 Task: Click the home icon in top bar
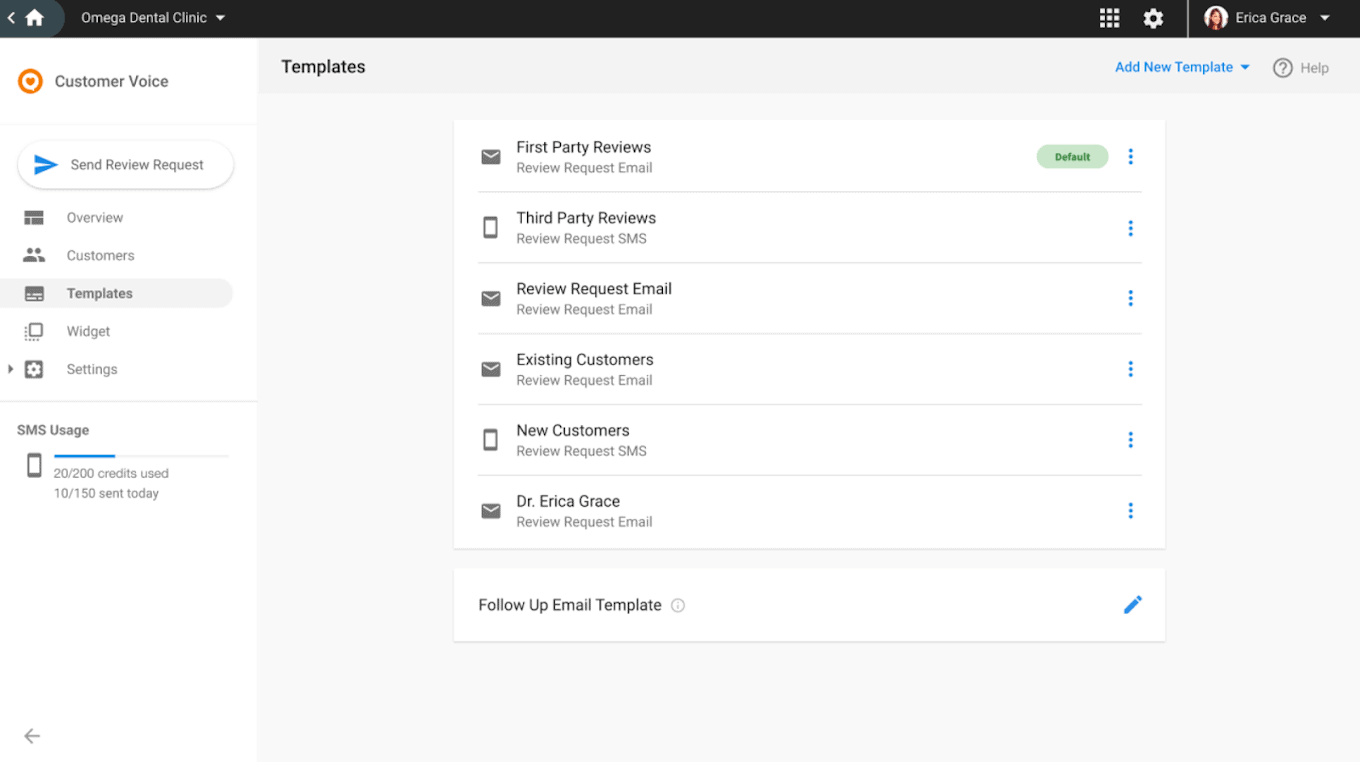[35, 18]
